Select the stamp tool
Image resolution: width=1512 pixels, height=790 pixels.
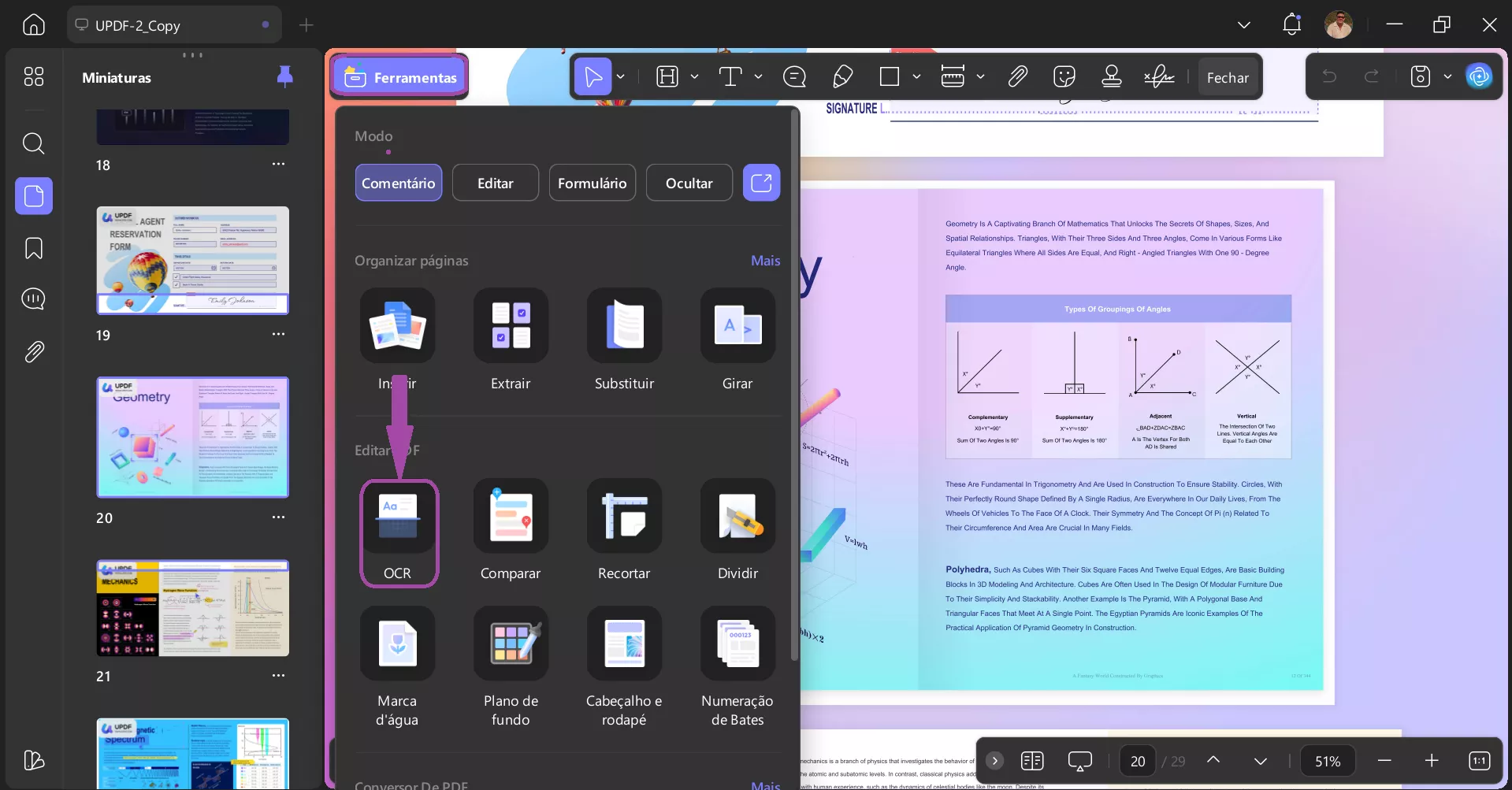pos(1112,76)
